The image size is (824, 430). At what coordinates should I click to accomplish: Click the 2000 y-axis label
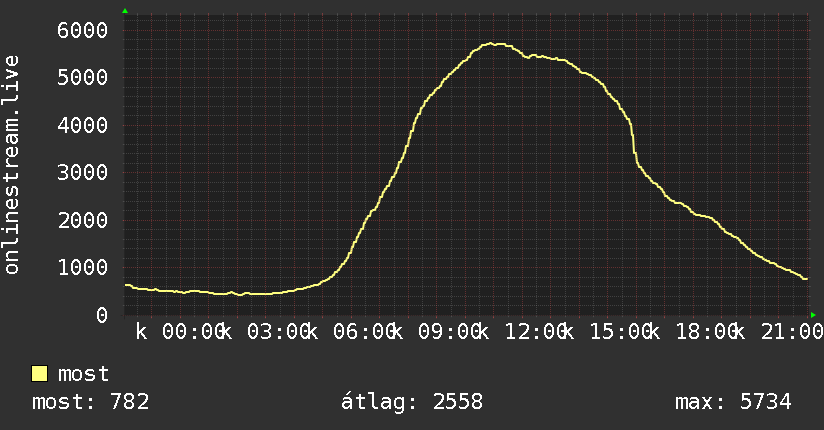click(x=83, y=220)
